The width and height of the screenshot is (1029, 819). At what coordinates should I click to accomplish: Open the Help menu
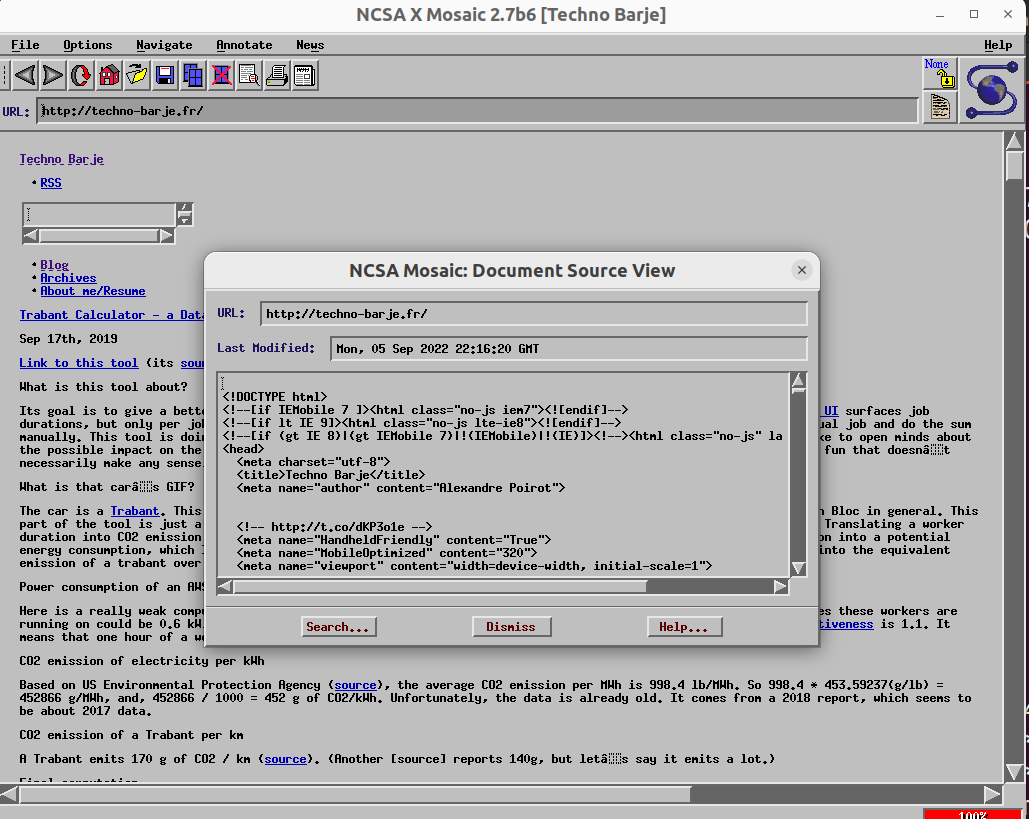tap(998, 45)
